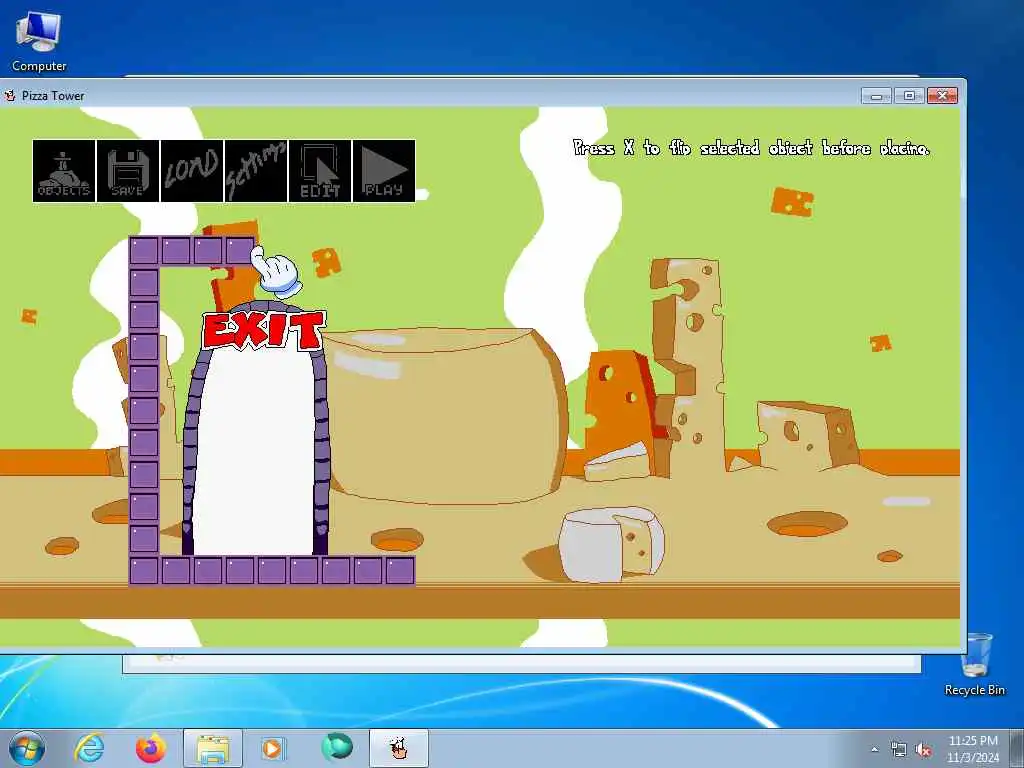1024x768 pixels.
Task: Launch Internet Explorer from the taskbar
Action: pyautogui.click(x=89, y=748)
